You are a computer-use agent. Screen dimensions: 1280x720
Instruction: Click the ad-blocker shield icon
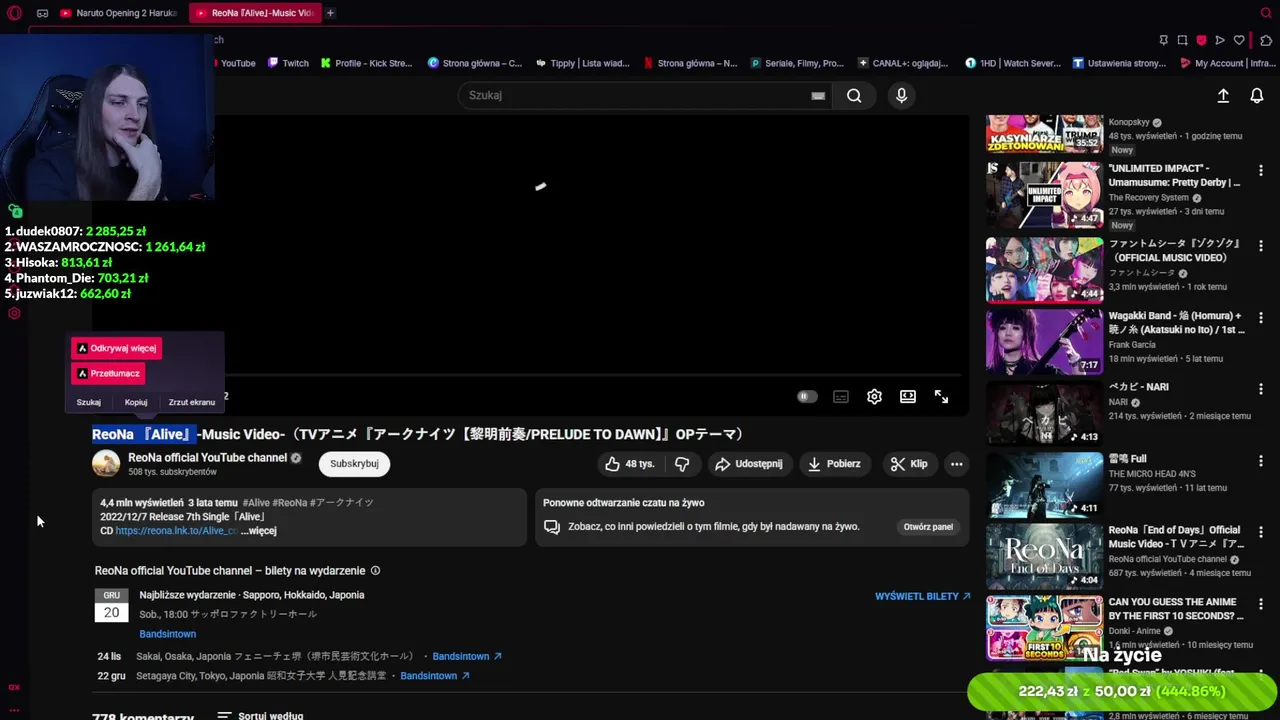[1201, 40]
